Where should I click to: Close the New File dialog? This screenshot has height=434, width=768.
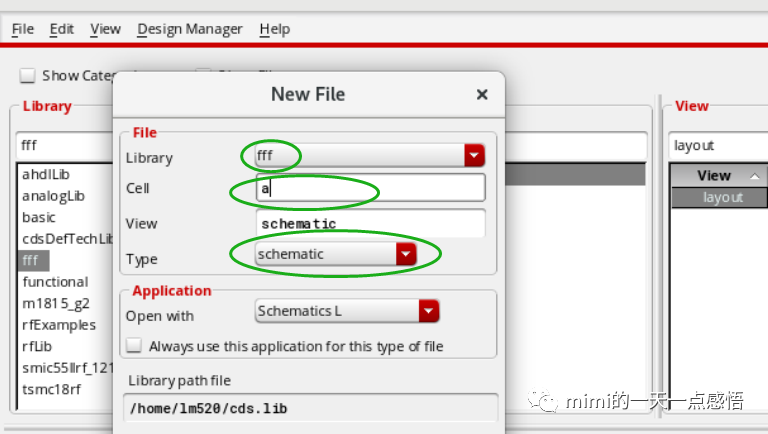point(482,94)
